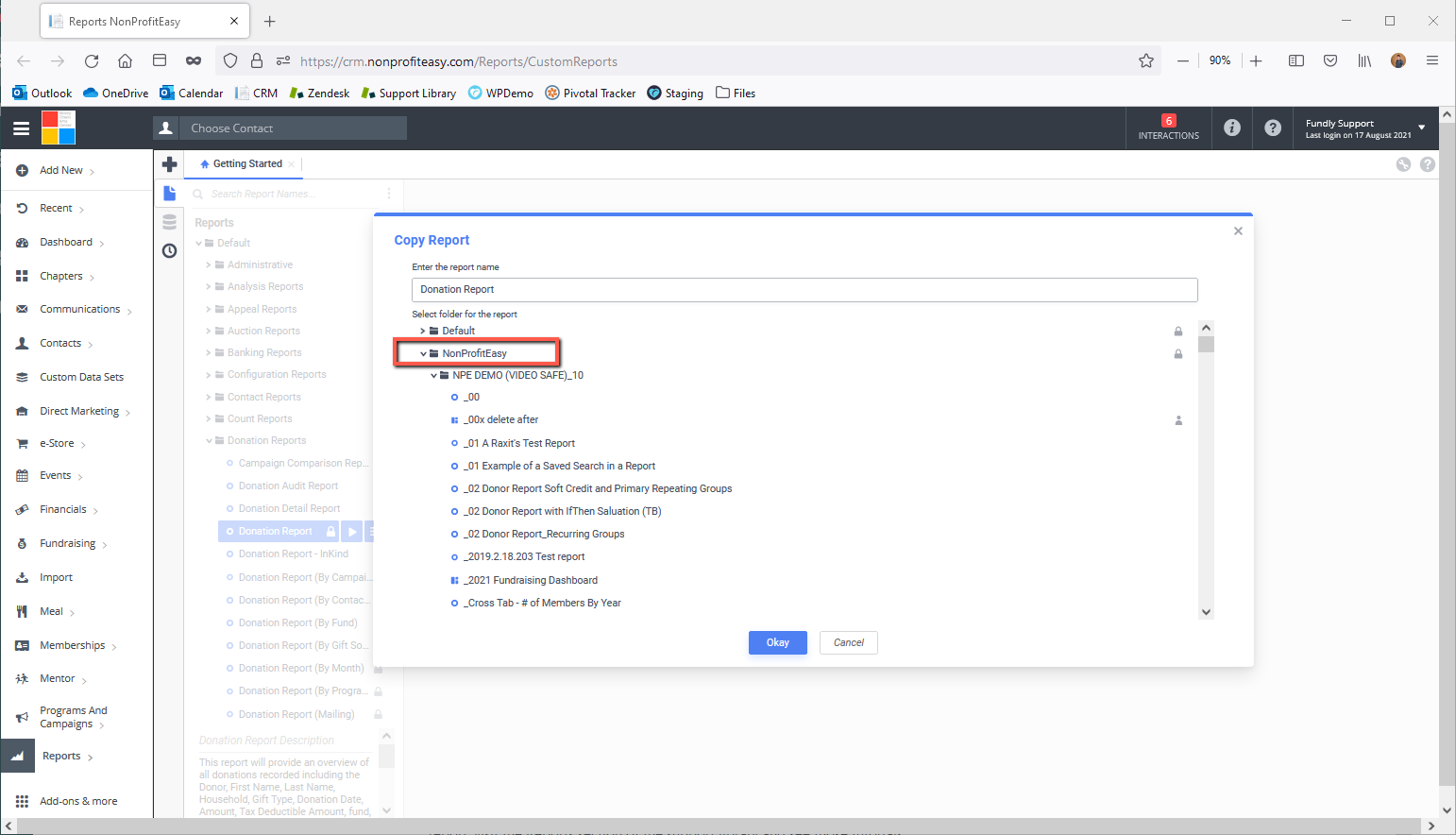Click the report name input field

tap(804, 290)
